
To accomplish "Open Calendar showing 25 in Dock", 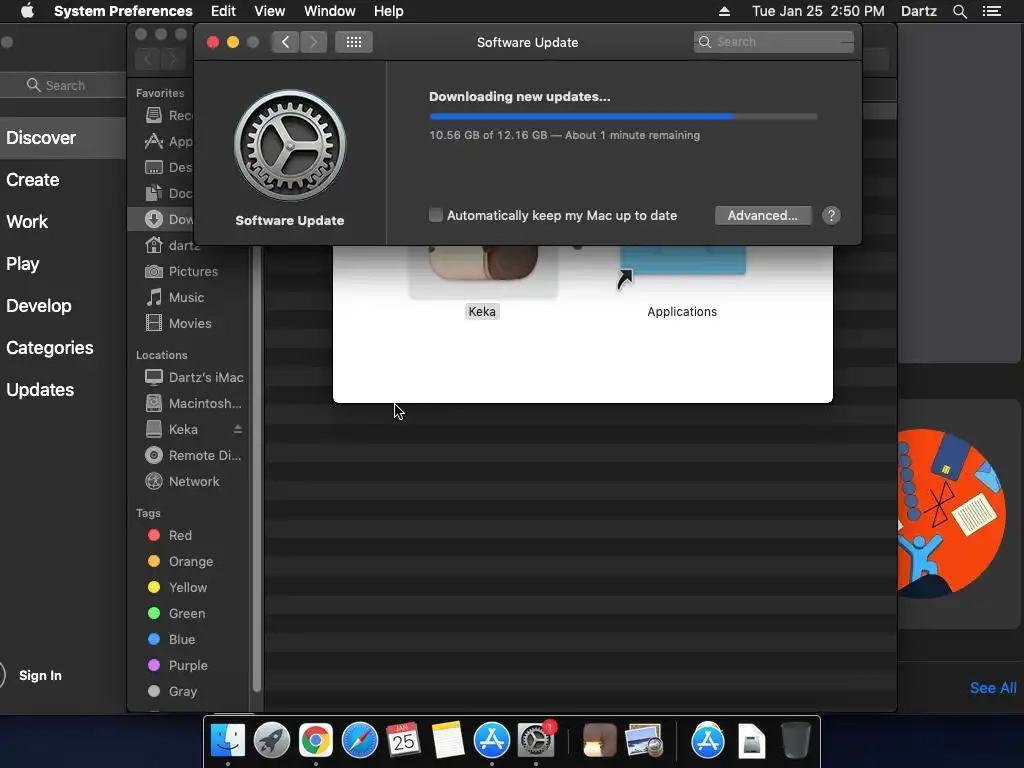I will (x=403, y=741).
